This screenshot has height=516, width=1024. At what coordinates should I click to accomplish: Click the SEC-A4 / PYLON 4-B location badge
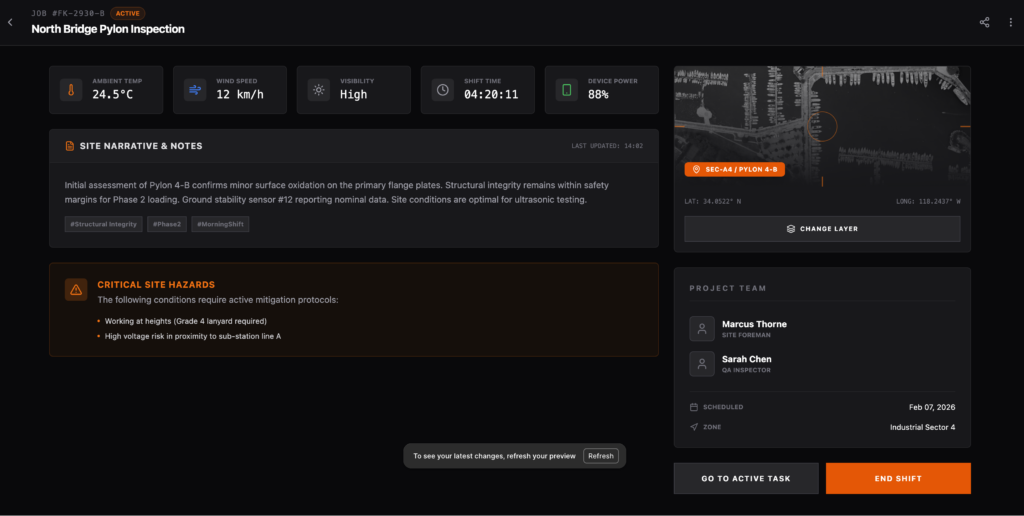click(734, 170)
